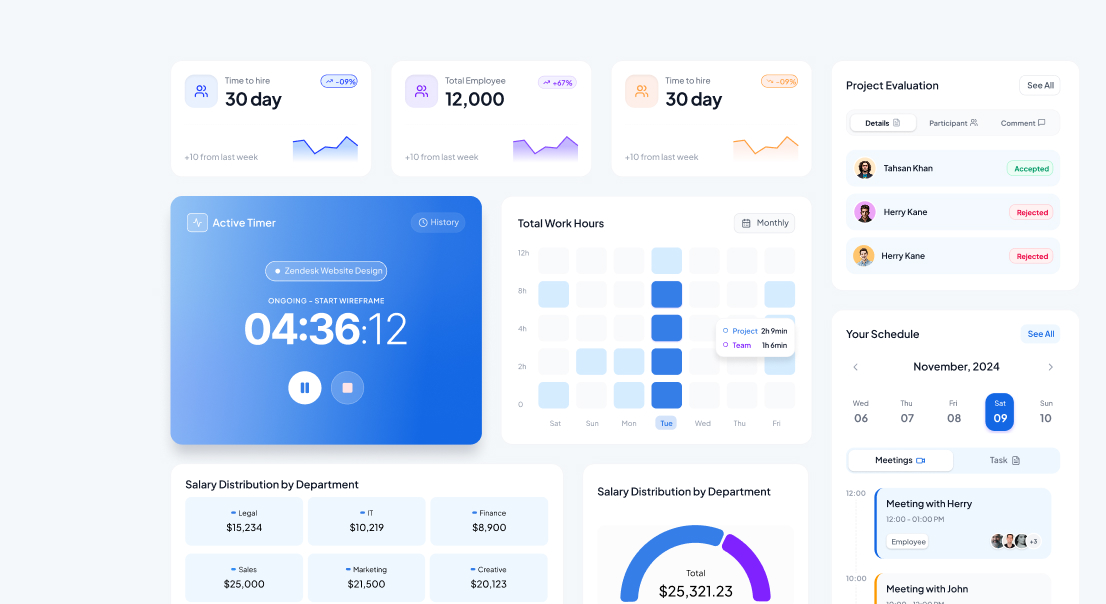
Task: Select the Legal $15,234 salary card
Action: click(244, 521)
